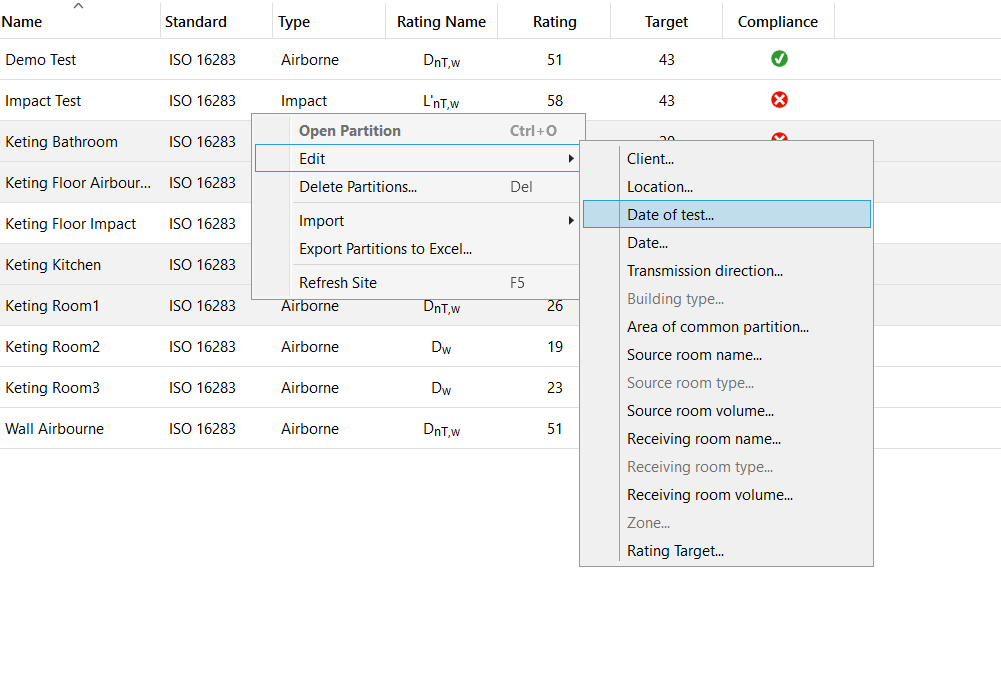Image resolution: width=1001 pixels, height=673 pixels.
Task: Select 'Area of common partition...'
Action: pyautogui.click(x=717, y=327)
